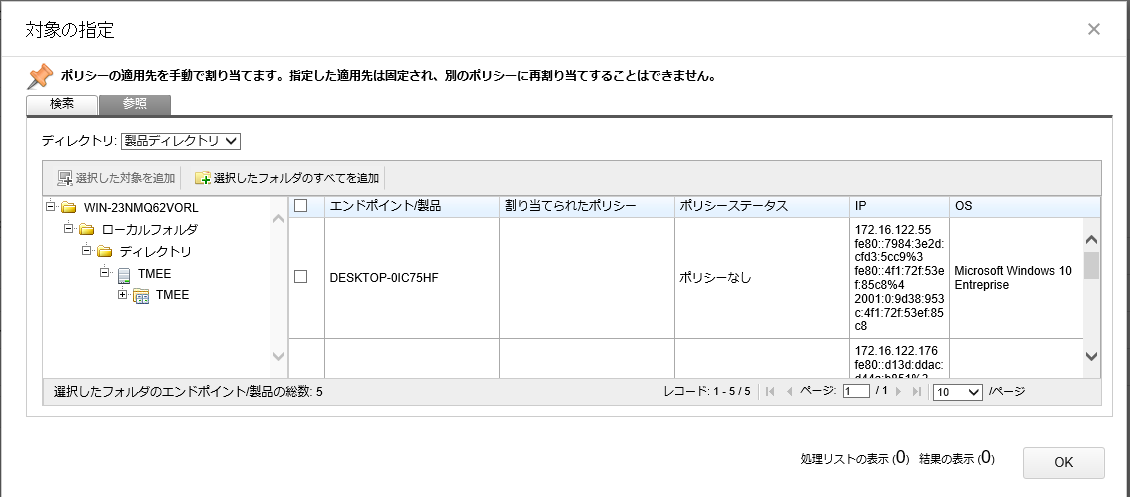This screenshot has height=497, width=1130.
Task: Click the TMEE server icon
Action: 123,274
